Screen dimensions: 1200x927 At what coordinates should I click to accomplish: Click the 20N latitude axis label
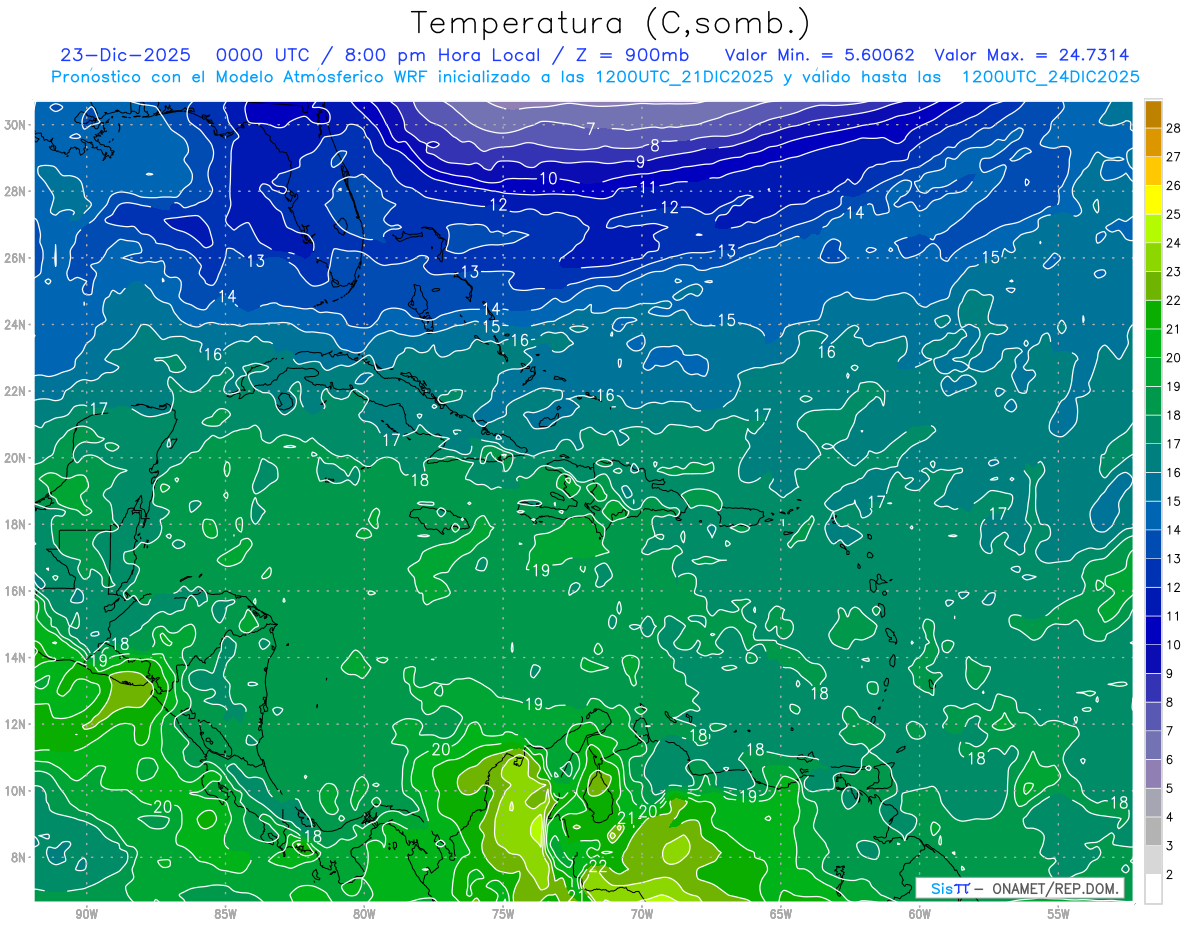point(15,457)
